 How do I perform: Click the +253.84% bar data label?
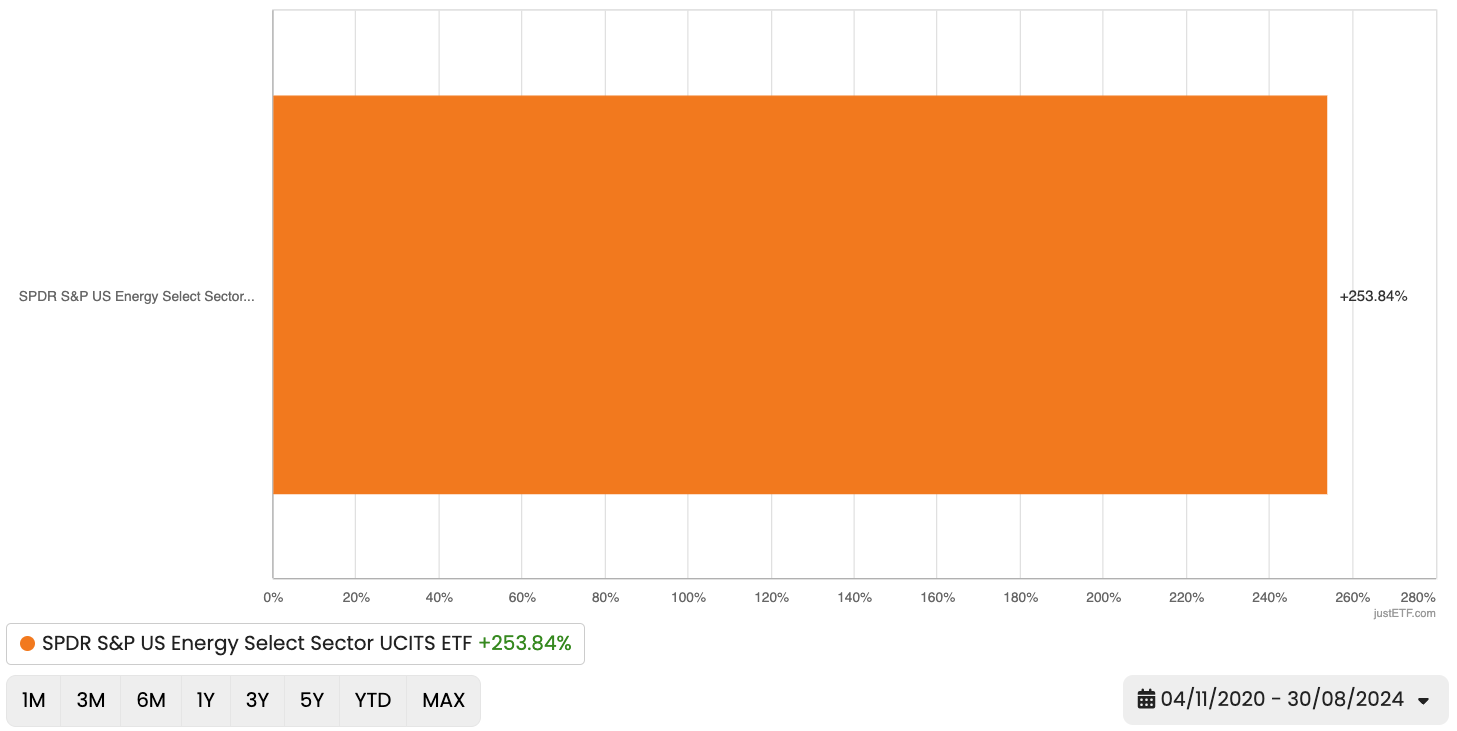(1373, 296)
